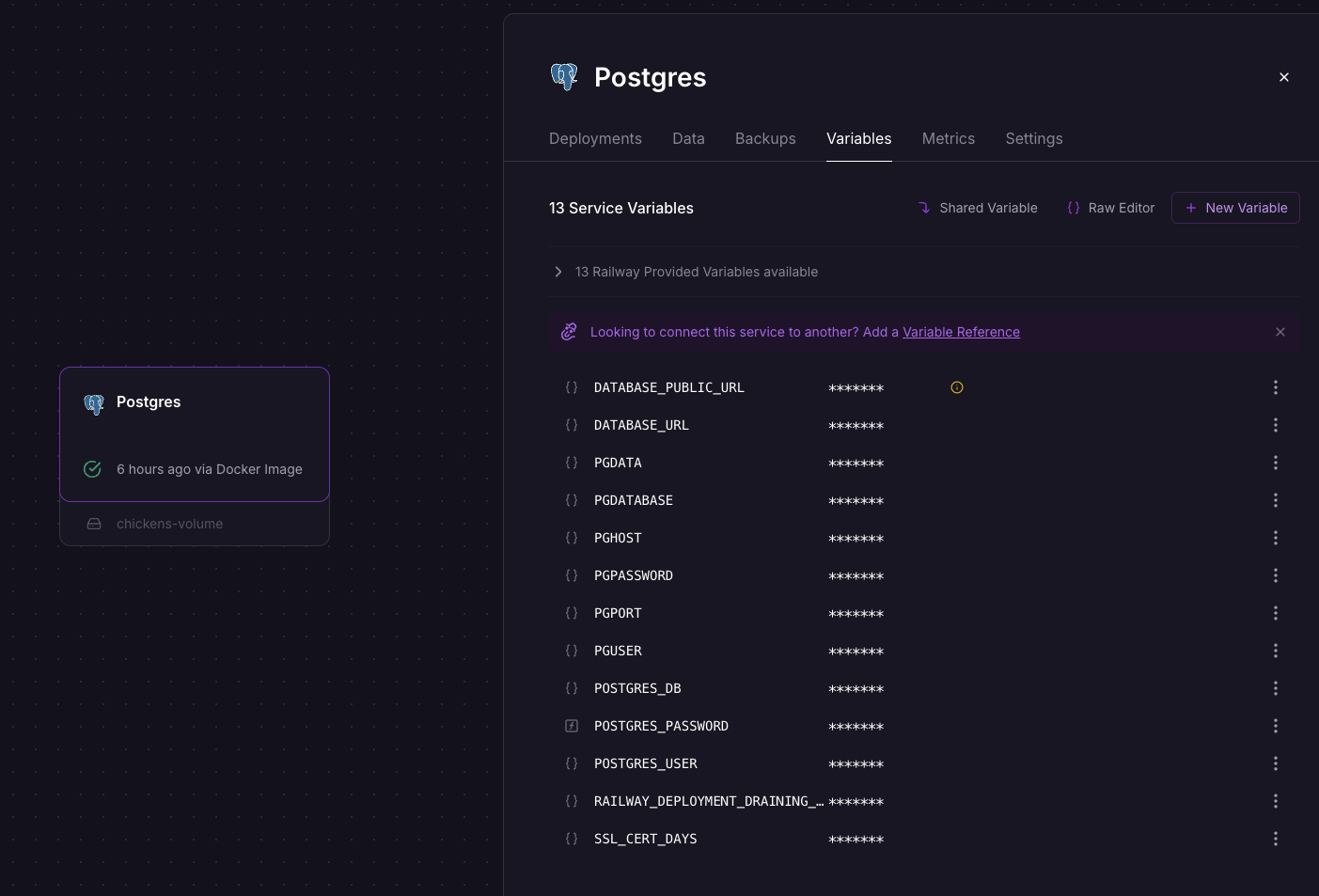Switch to the Backups tab
The height and width of the screenshot is (896, 1319).
pos(765,138)
